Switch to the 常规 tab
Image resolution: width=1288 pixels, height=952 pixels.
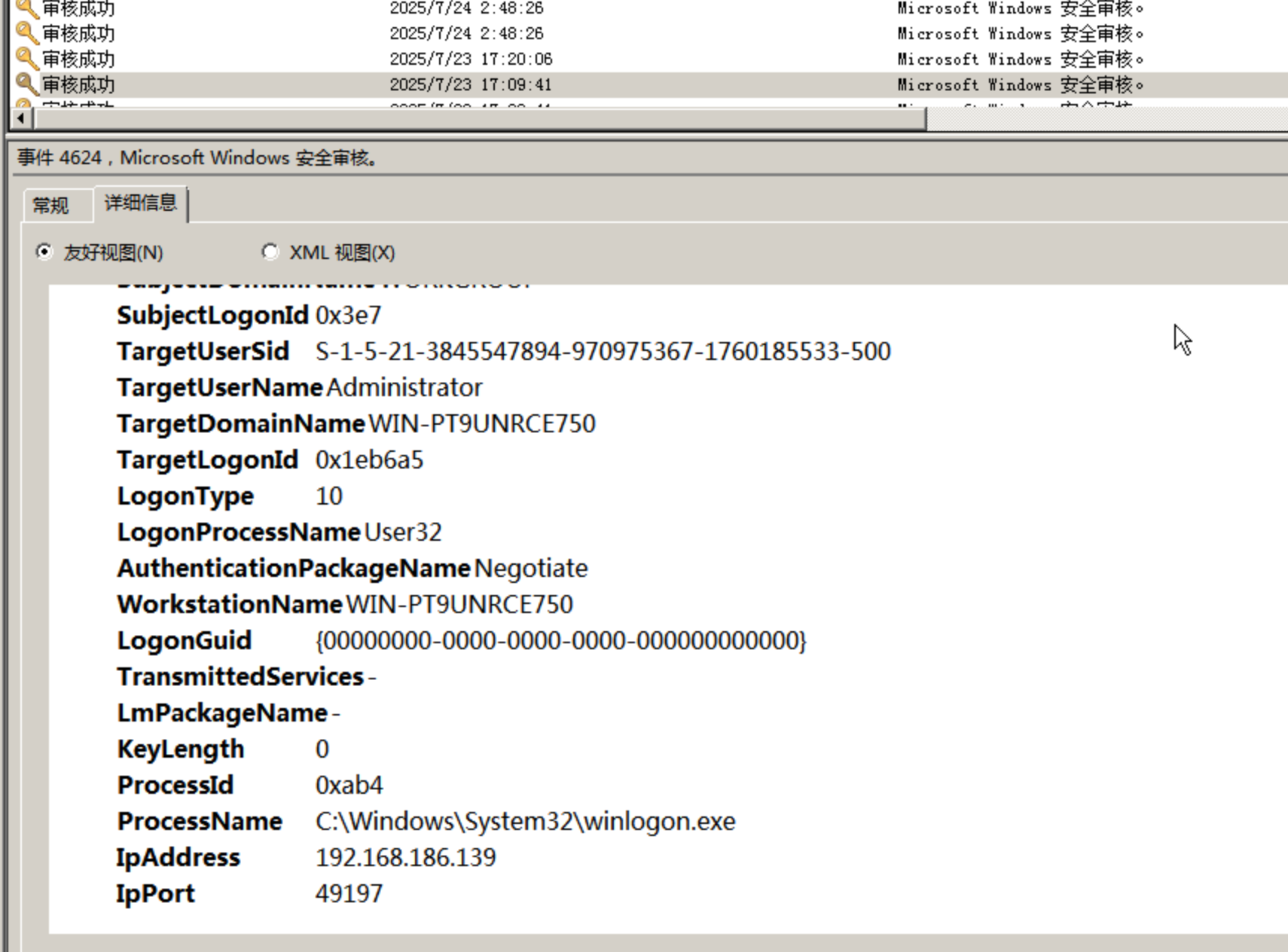tap(51, 206)
